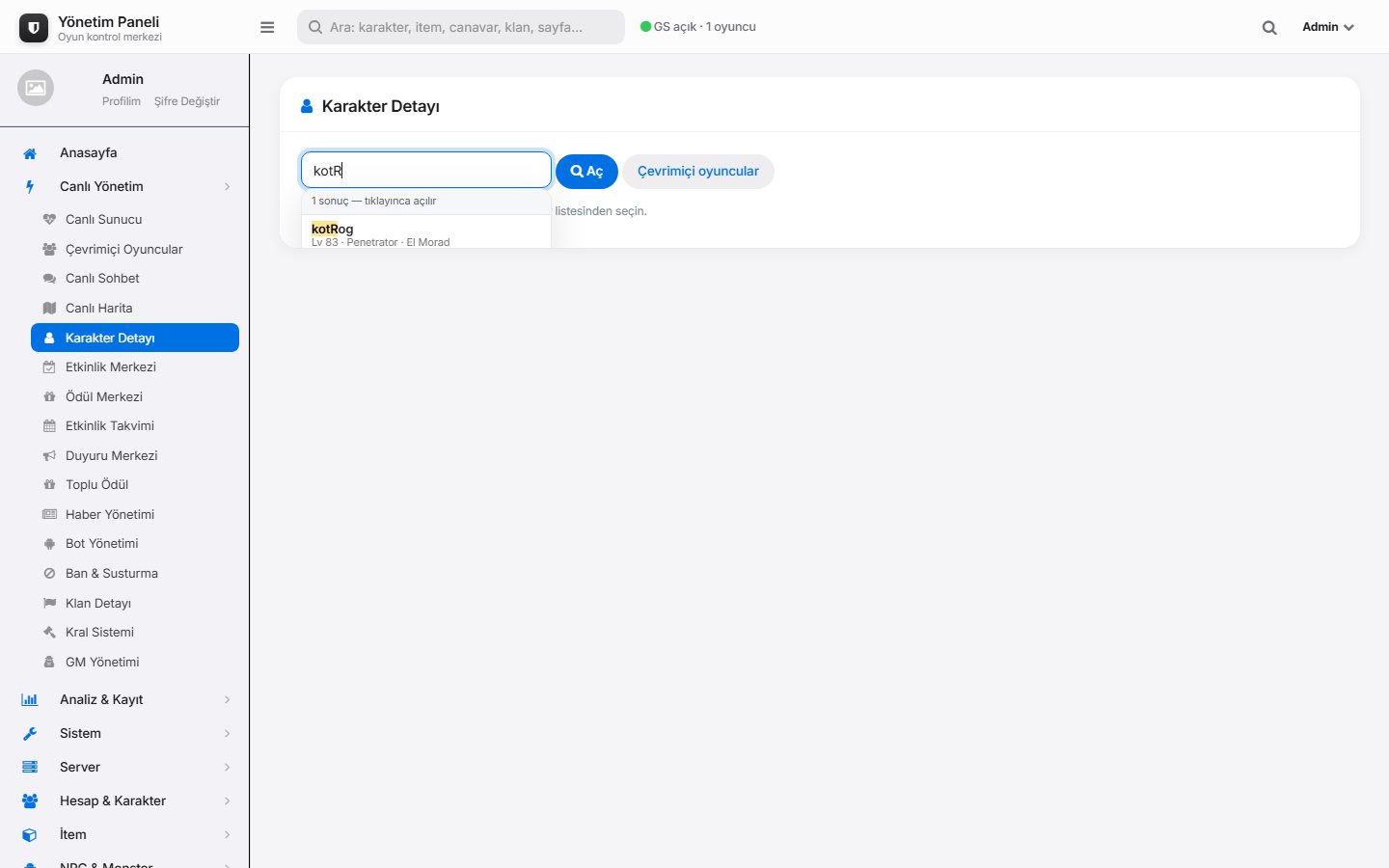
Task: Click the Klan Detayı flag icon
Action: [x=49, y=603]
